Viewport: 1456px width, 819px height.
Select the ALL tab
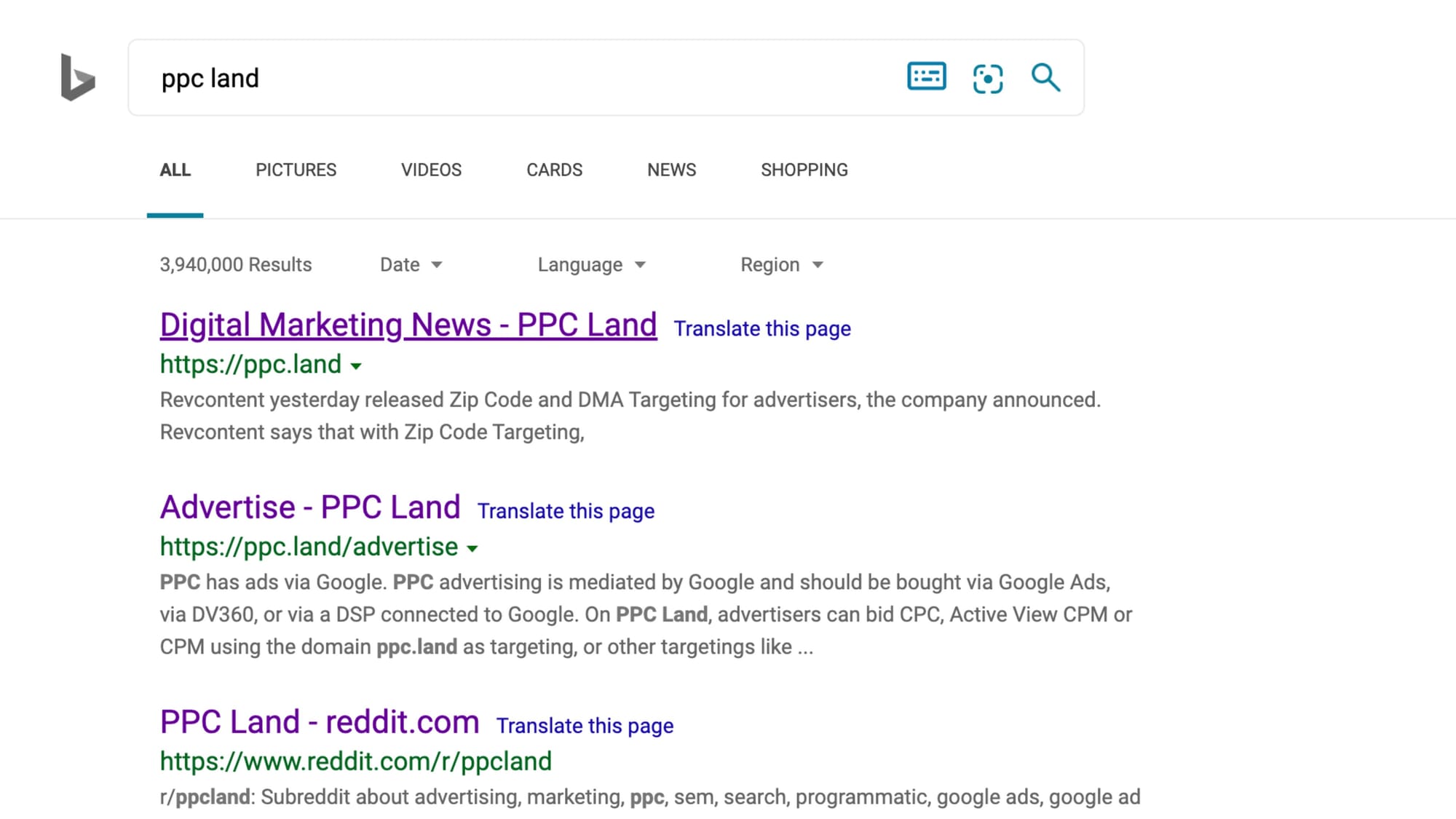(x=175, y=170)
